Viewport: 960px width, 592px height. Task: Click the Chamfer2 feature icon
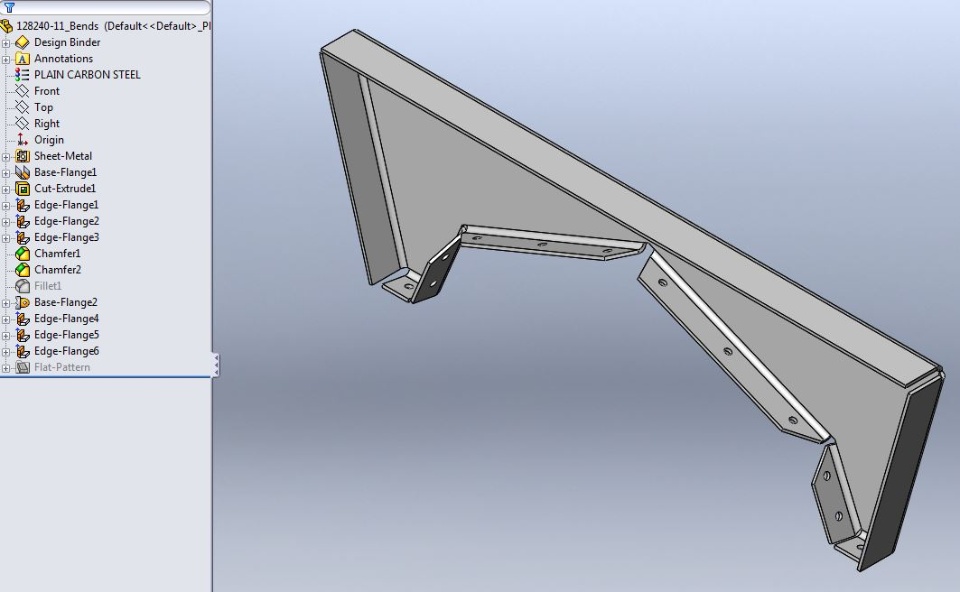click(x=22, y=270)
